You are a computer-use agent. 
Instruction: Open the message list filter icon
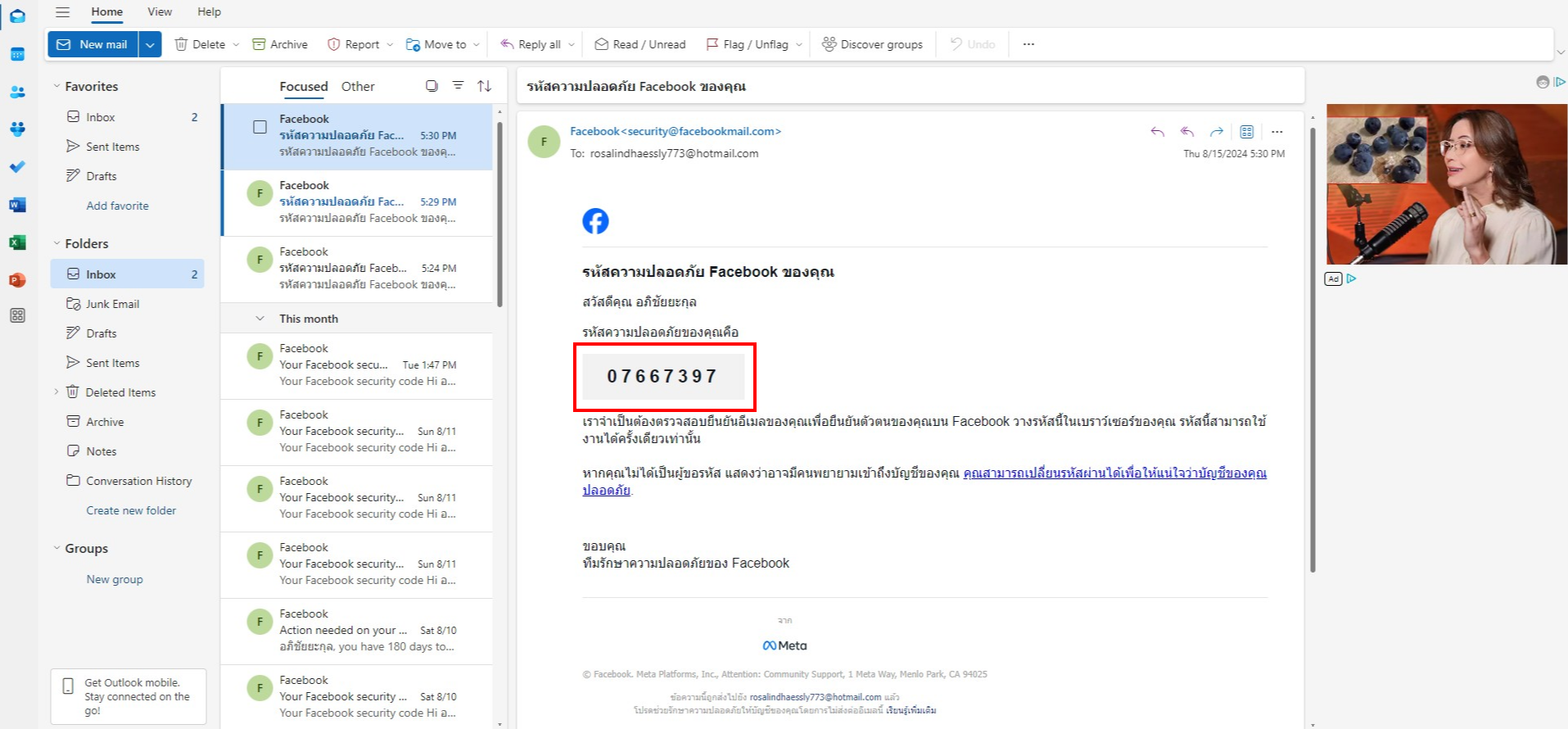click(459, 86)
